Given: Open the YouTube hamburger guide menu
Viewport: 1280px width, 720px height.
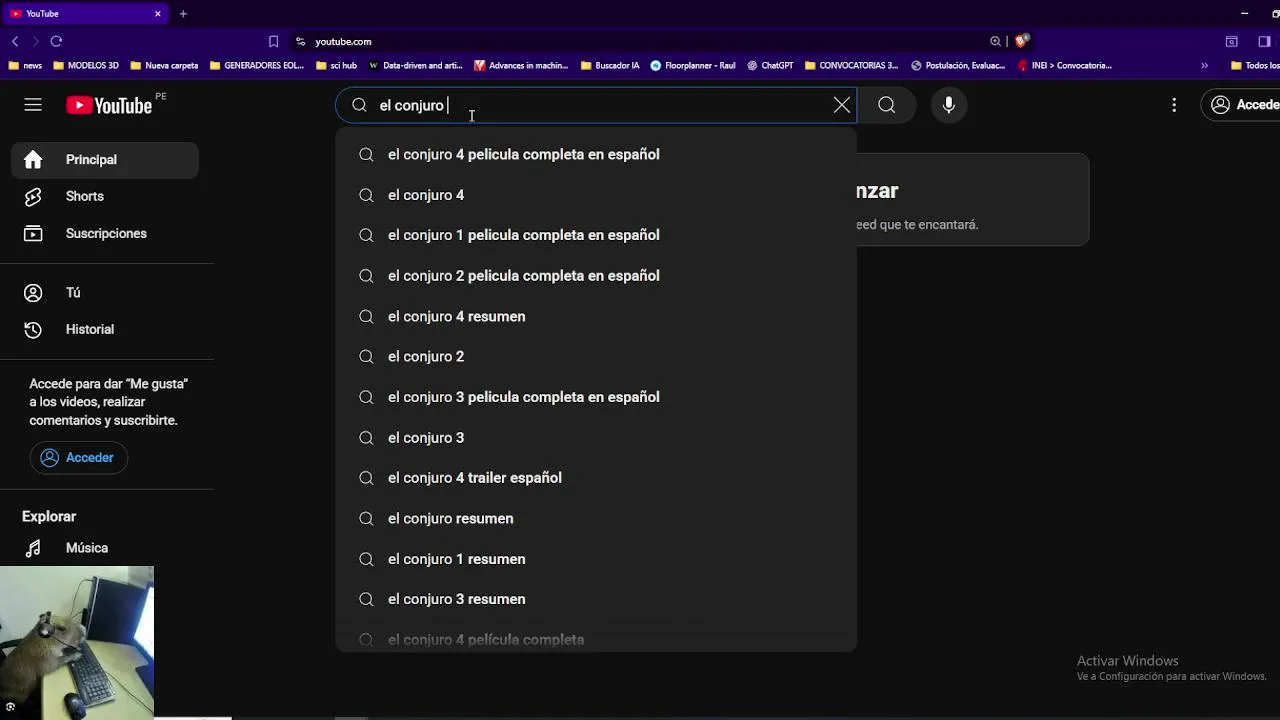Looking at the screenshot, I should point(33,105).
